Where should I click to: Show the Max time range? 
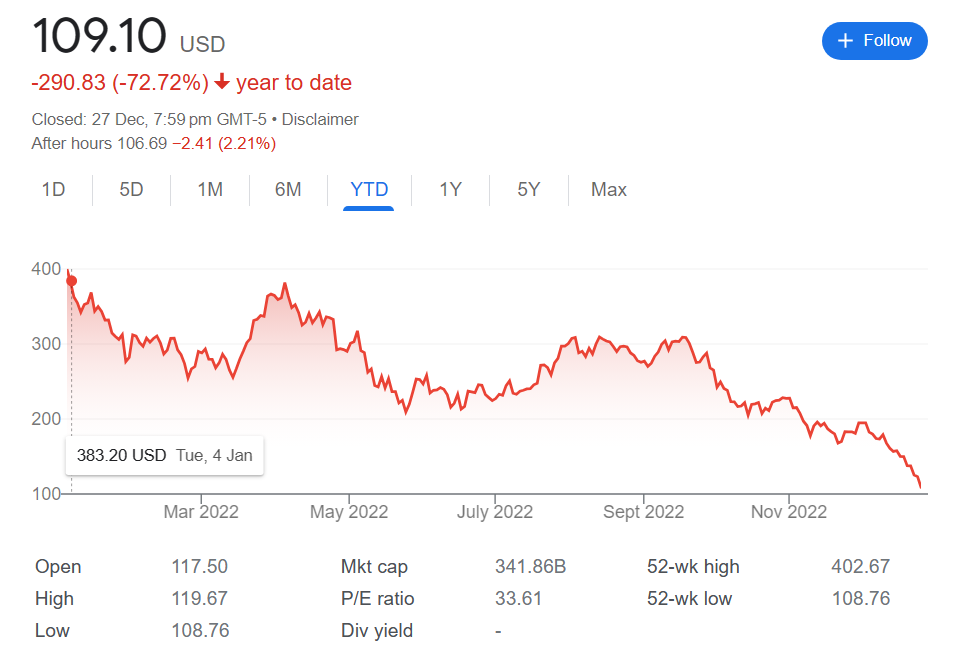608,190
